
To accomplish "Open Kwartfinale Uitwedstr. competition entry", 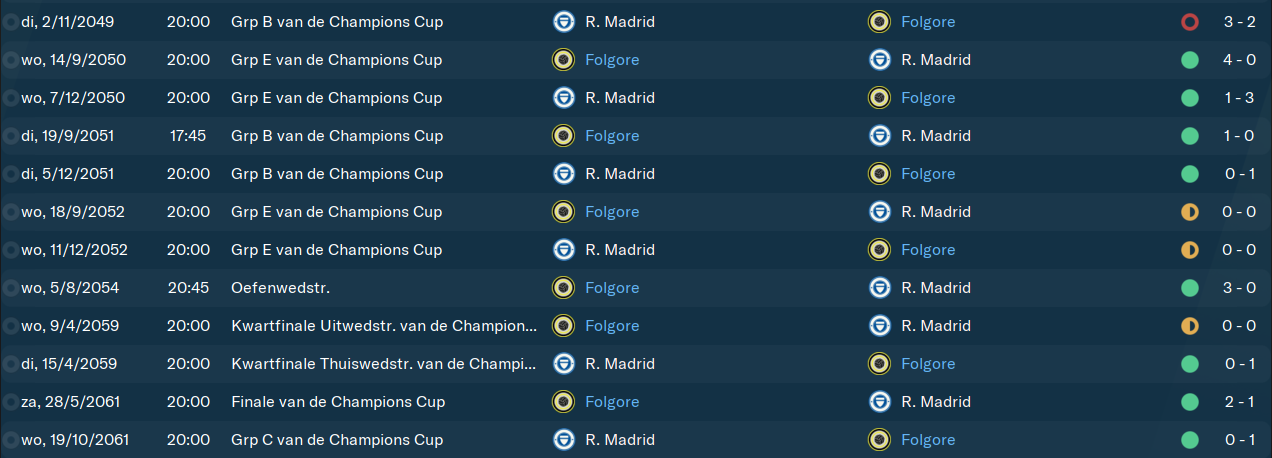I will (384, 326).
